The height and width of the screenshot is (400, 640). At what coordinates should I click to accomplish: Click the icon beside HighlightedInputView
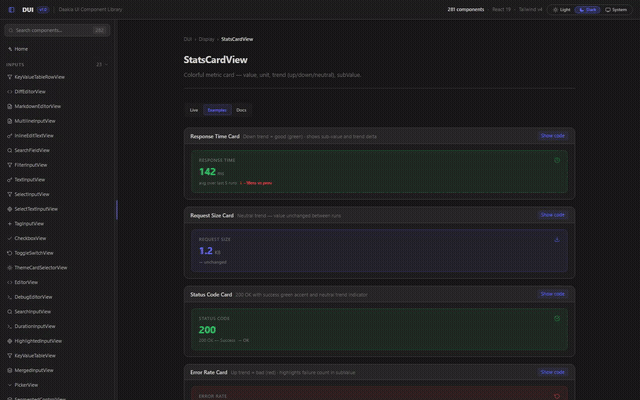(x=9, y=341)
